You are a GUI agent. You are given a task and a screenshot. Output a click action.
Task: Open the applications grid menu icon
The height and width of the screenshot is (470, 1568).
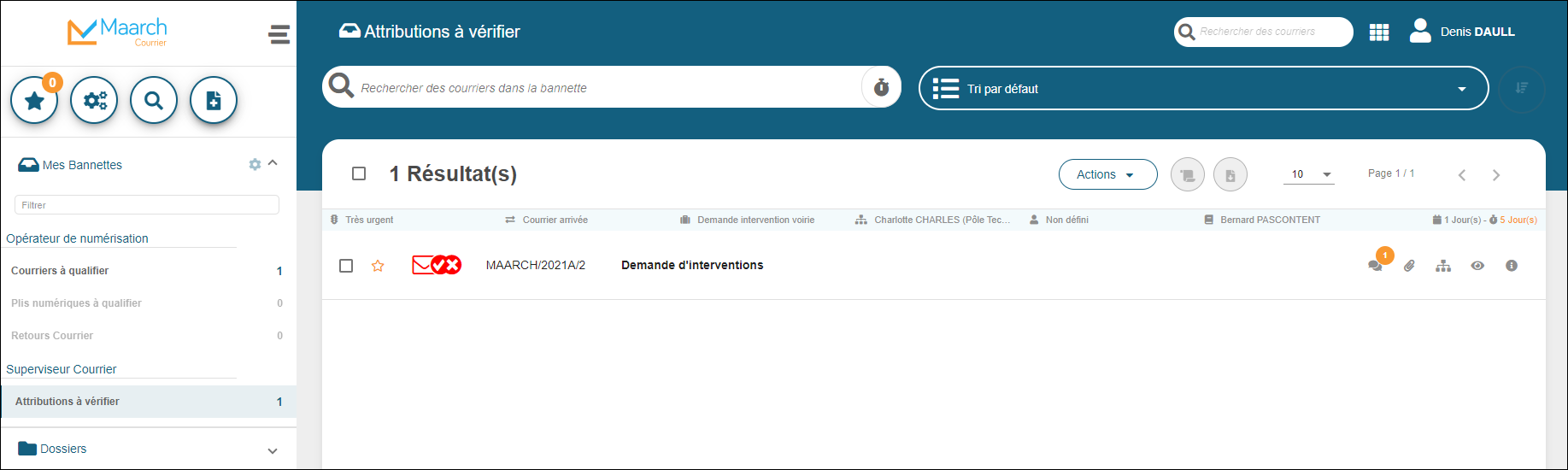(x=1378, y=32)
